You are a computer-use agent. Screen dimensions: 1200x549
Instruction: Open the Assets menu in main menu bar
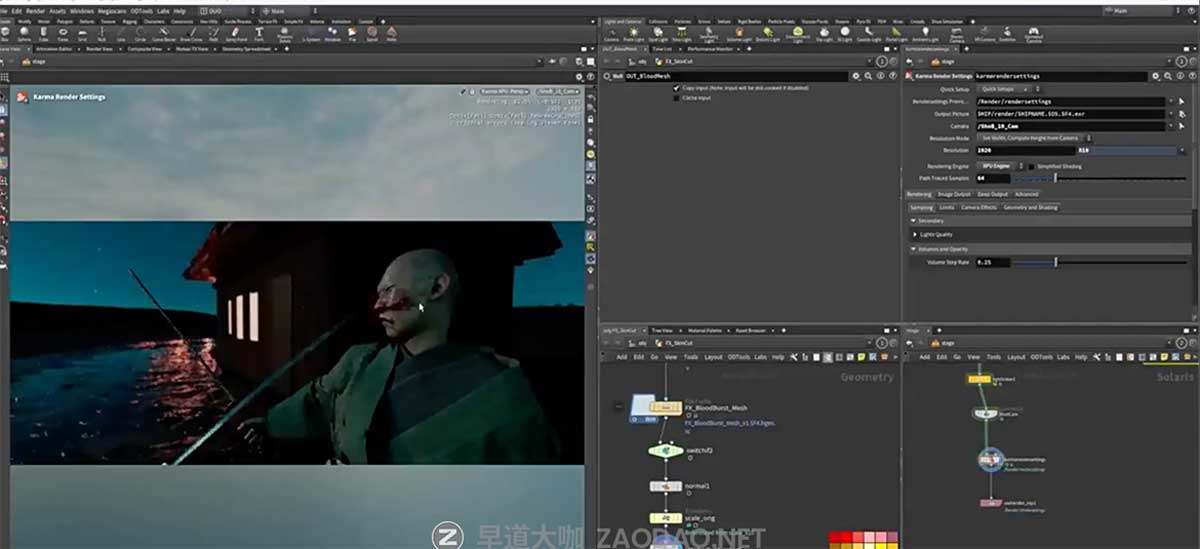[x=57, y=11]
